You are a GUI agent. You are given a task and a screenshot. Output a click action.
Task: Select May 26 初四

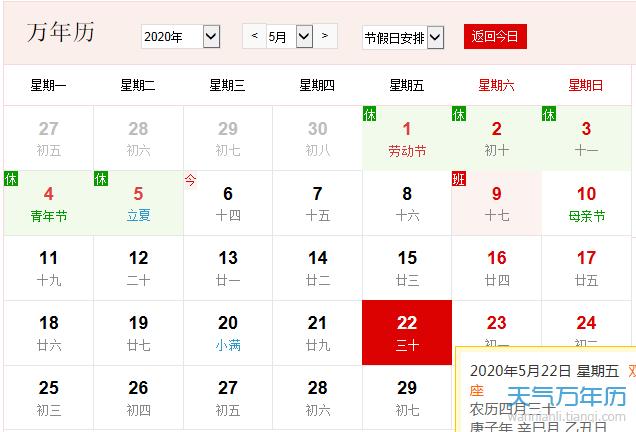(x=138, y=398)
